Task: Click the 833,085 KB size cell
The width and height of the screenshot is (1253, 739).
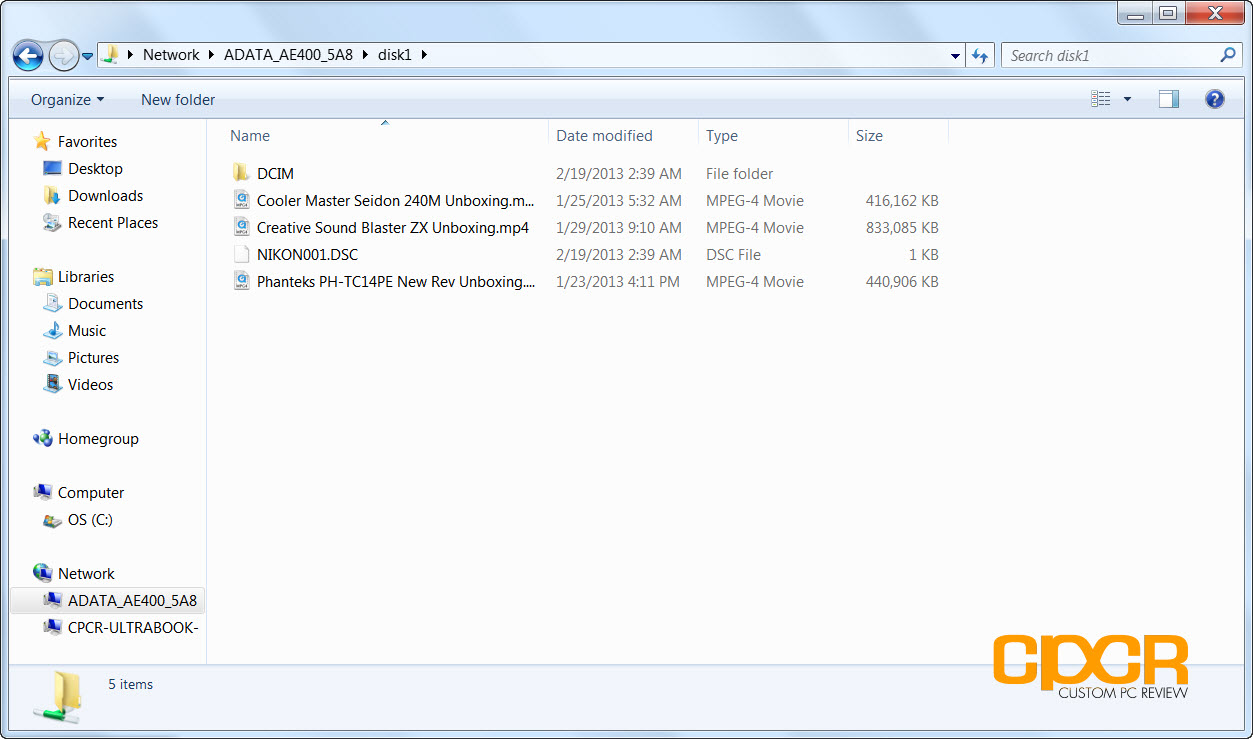Action: [x=902, y=227]
